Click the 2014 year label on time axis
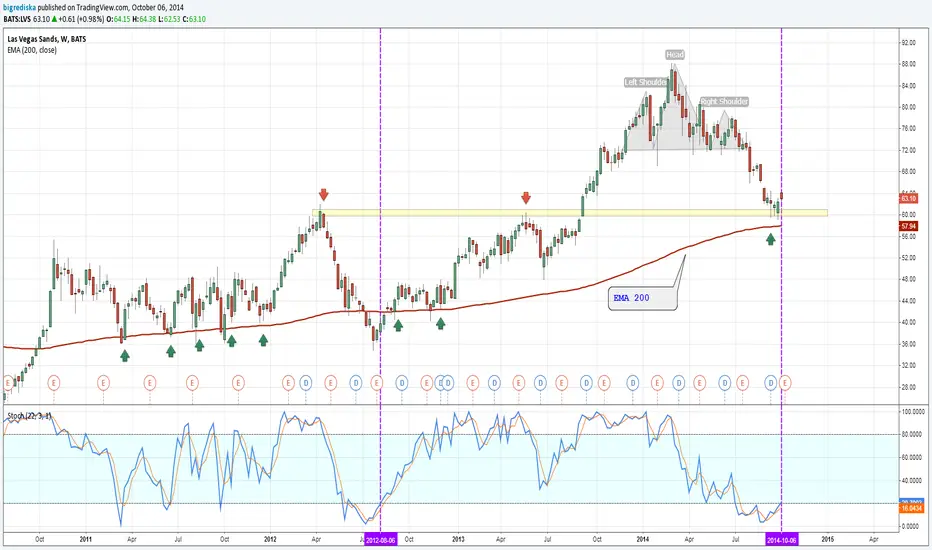932x550 pixels. pyautogui.click(x=643, y=539)
